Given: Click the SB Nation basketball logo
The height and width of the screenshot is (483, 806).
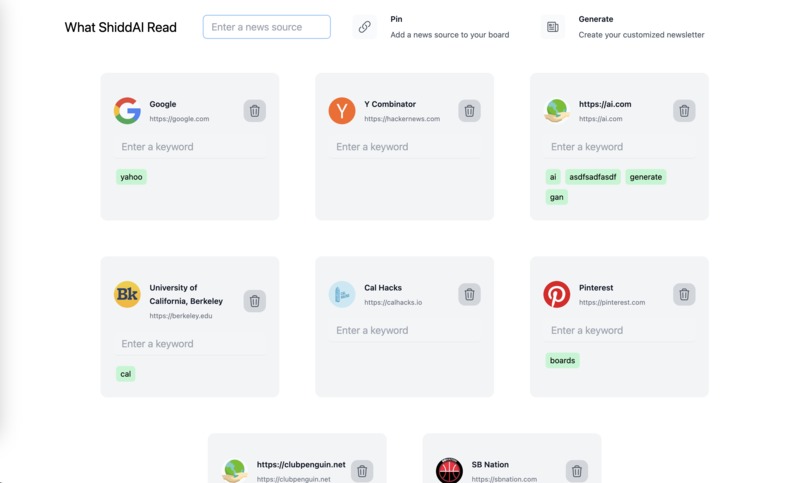Looking at the screenshot, I should coord(449,470).
